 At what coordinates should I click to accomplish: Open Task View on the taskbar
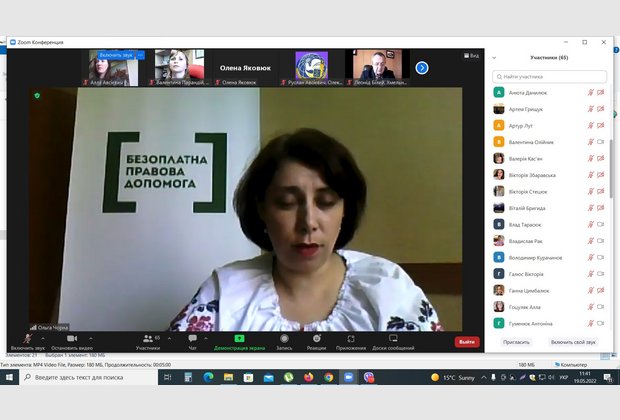coord(168,377)
